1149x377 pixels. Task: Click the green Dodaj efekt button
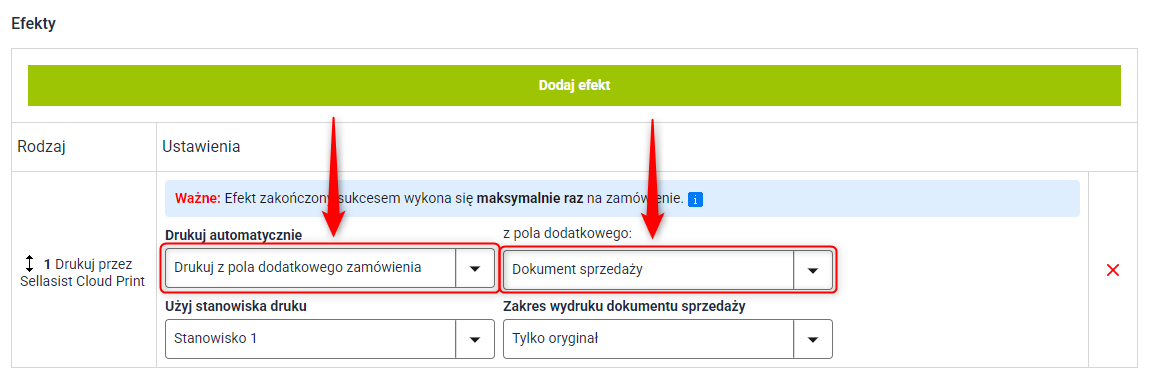tap(574, 85)
